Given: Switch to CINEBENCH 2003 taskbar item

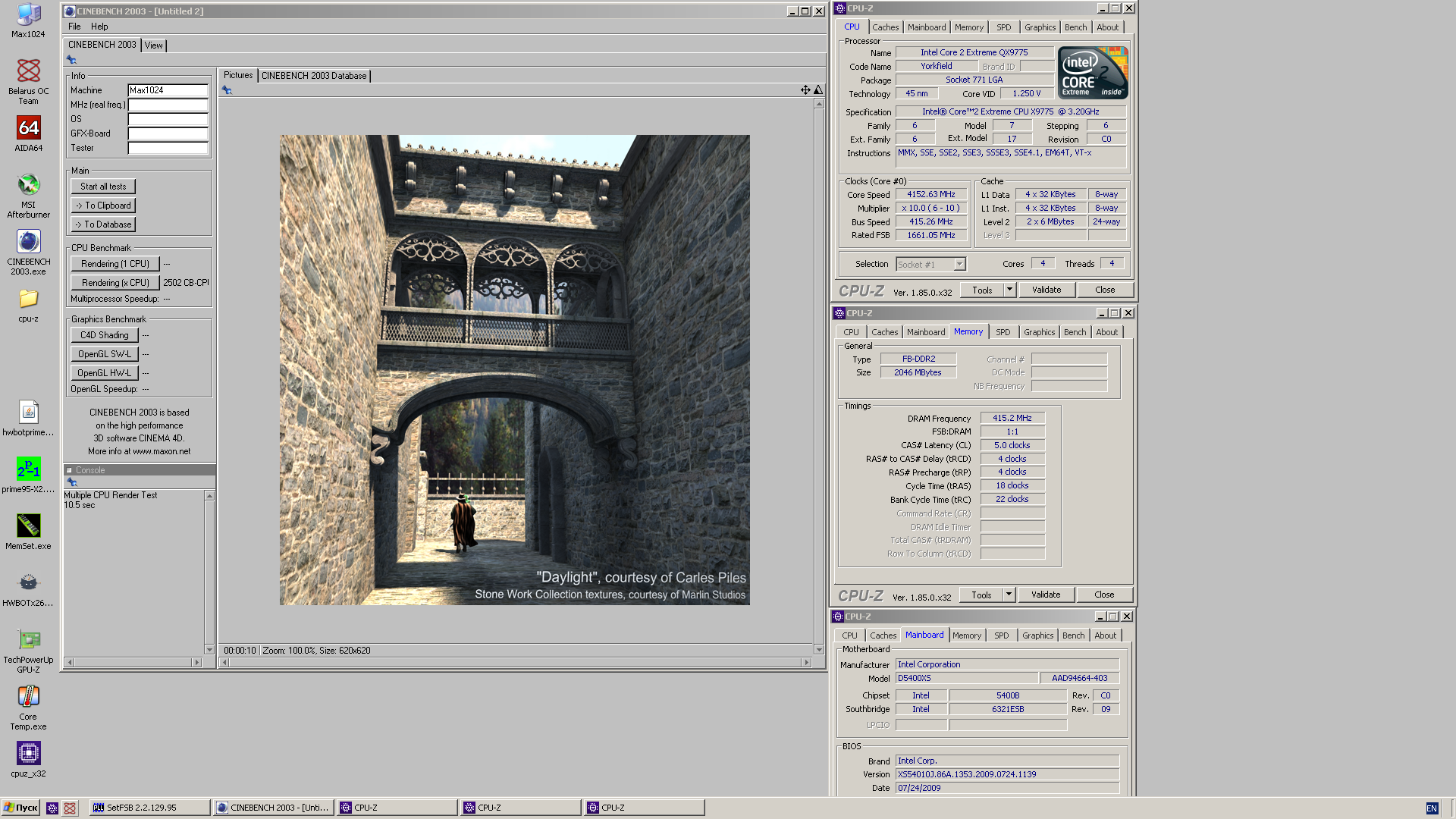Looking at the screenshot, I should coord(273,808).
